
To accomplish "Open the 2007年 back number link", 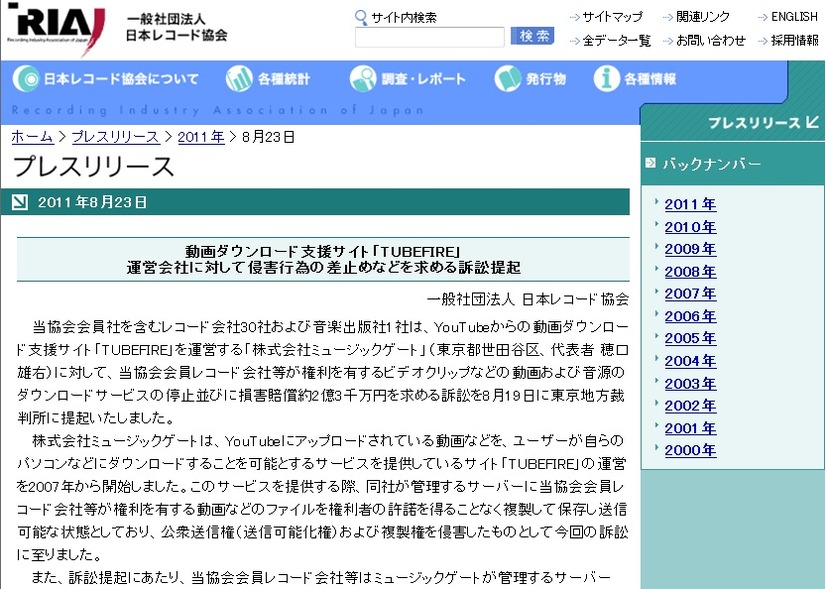I will pos(690,294).
